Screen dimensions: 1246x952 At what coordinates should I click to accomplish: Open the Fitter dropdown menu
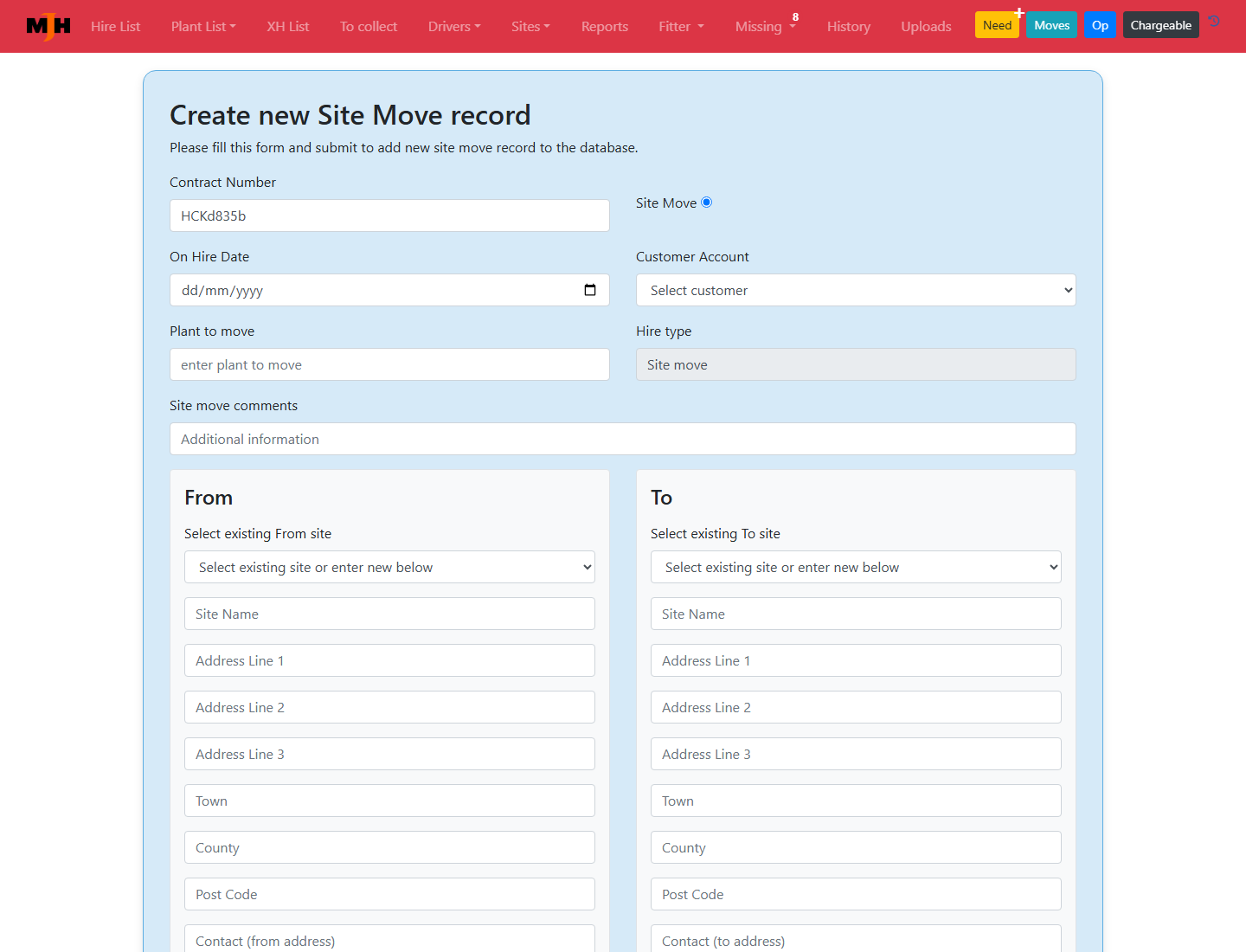[x=681, y=26]
